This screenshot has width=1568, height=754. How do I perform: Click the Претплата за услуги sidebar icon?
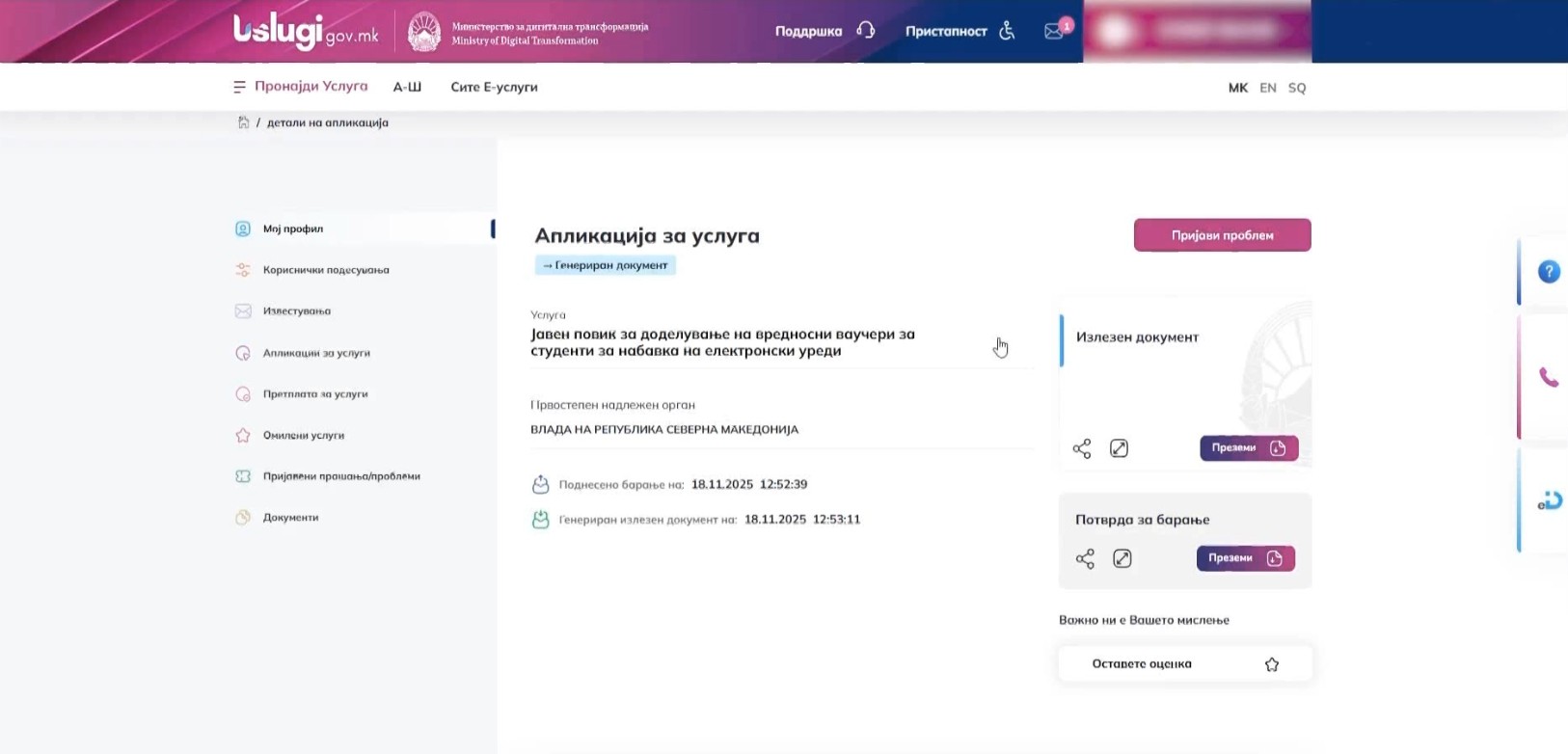click(x=243, y=394)
